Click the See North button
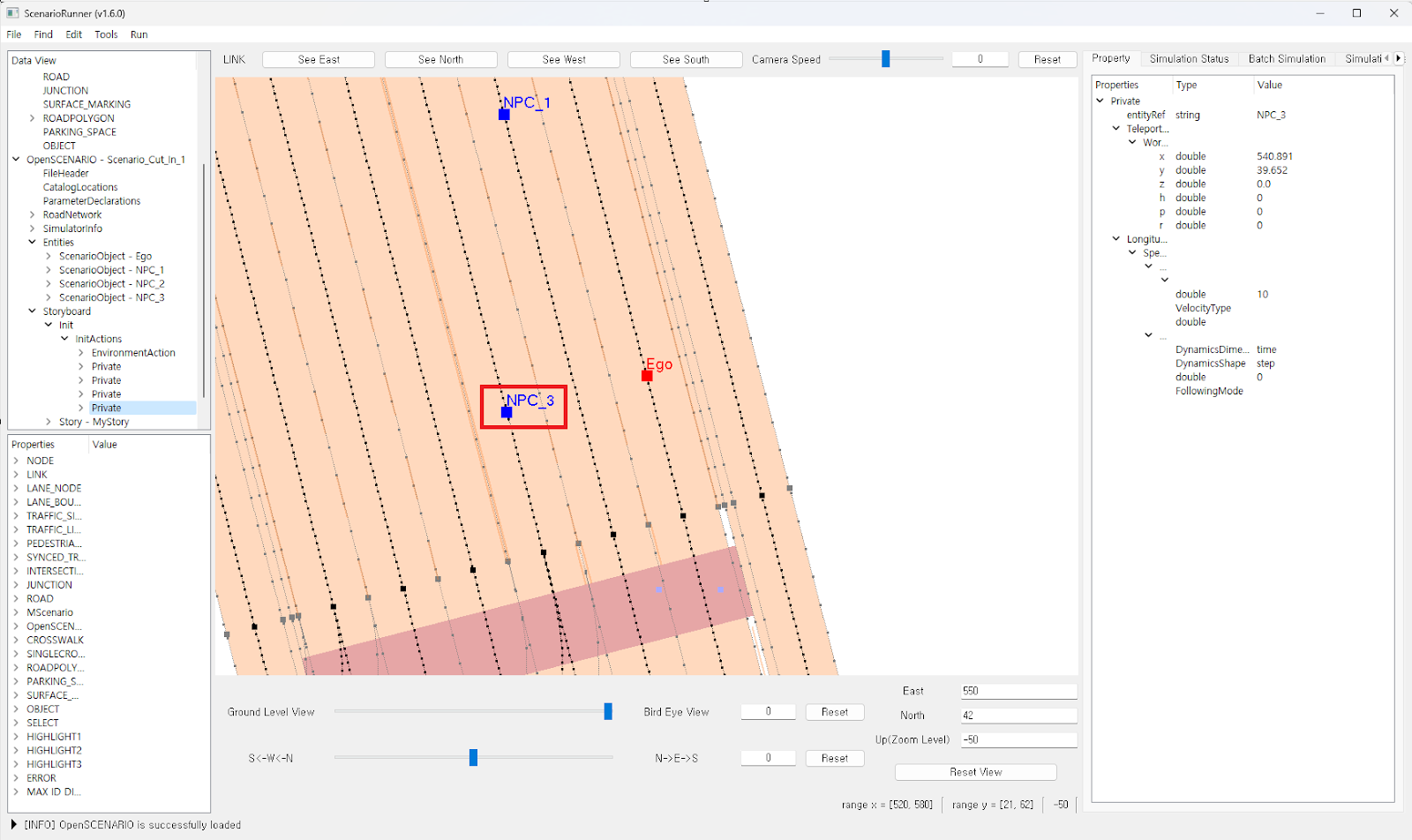Viewport: 1412px width, 840px height. [440, 59]
